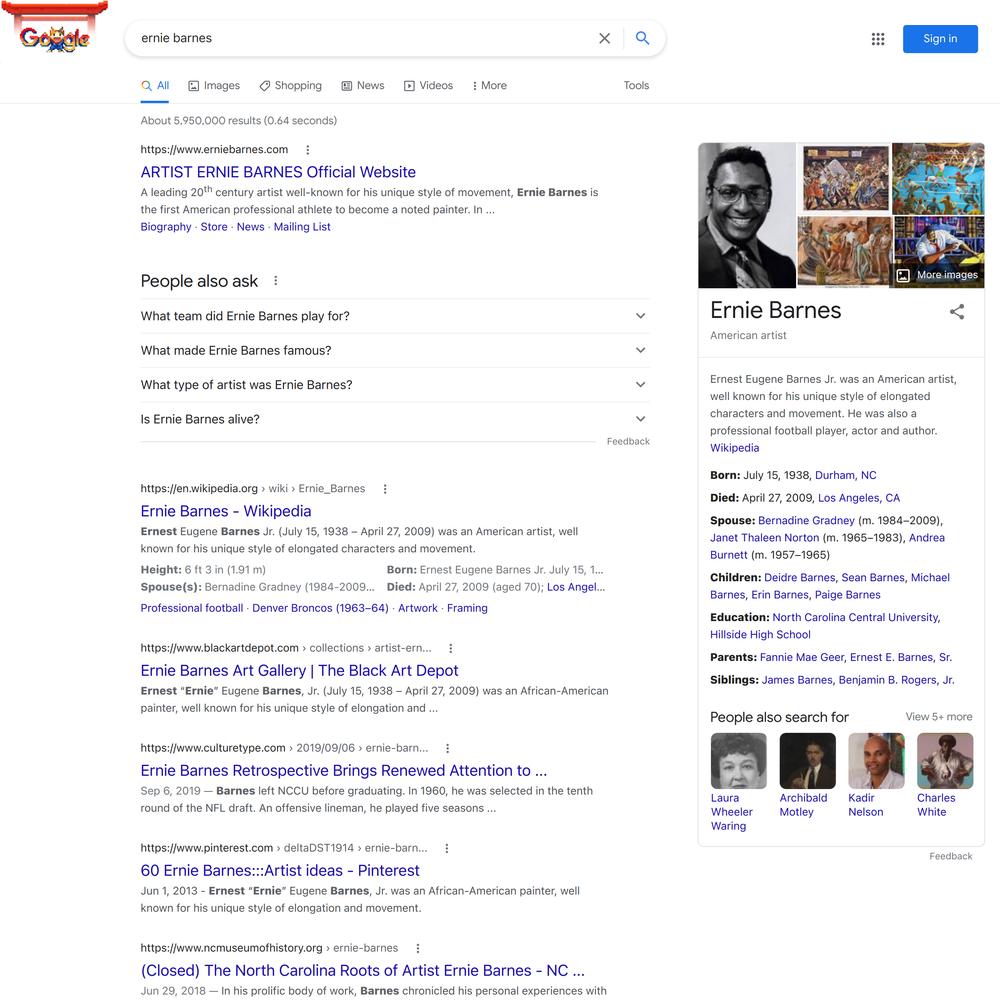Open options menu for ncmuseumofhistory.org result
This screenshot has width=1000, height=1000.
tap(417, 949)
